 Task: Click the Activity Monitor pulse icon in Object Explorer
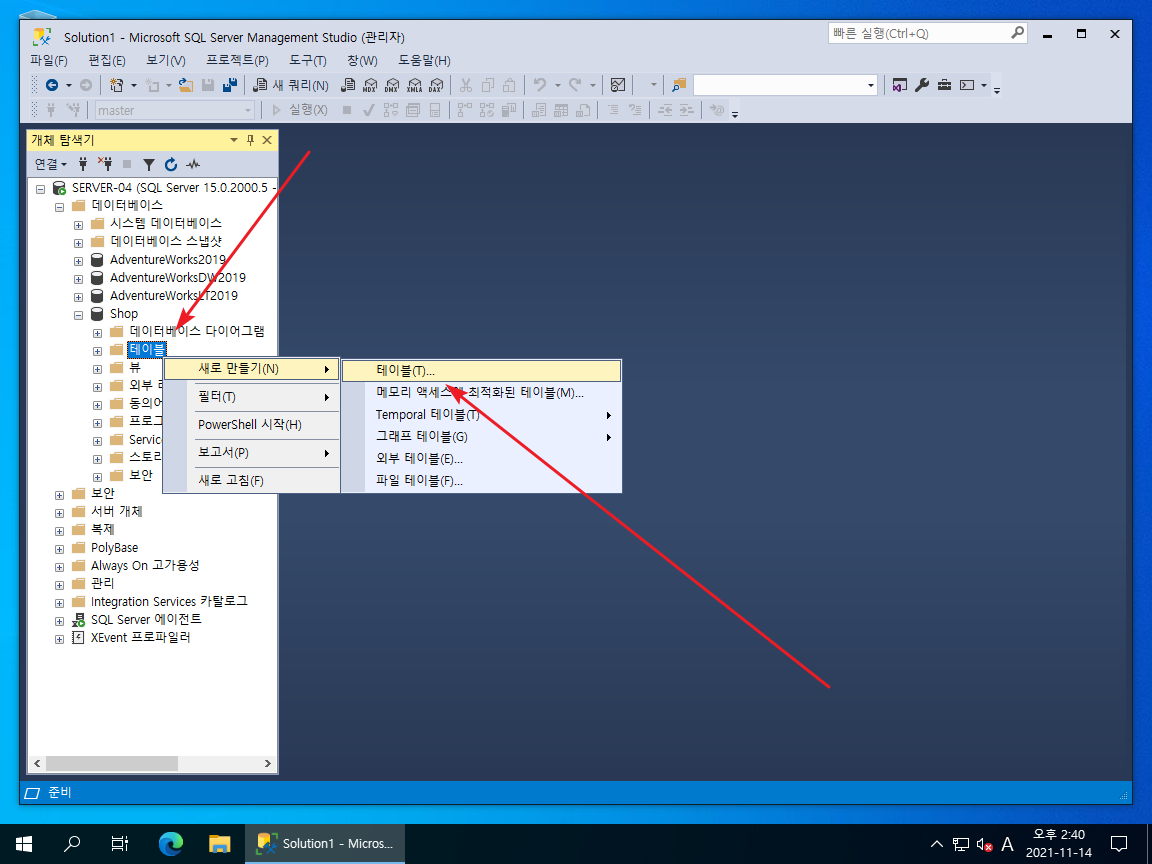(x=193, y=164)
